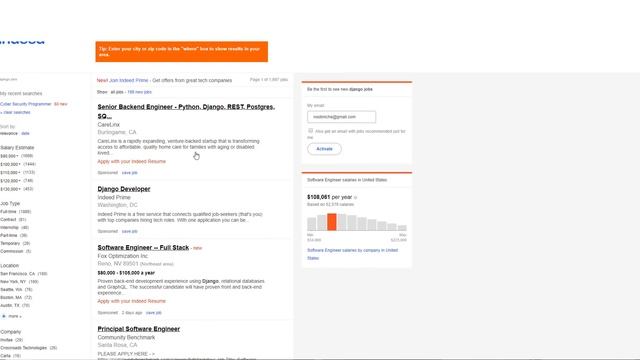Sort results by date
Screen dimensions: 640x360
point(25,133)
